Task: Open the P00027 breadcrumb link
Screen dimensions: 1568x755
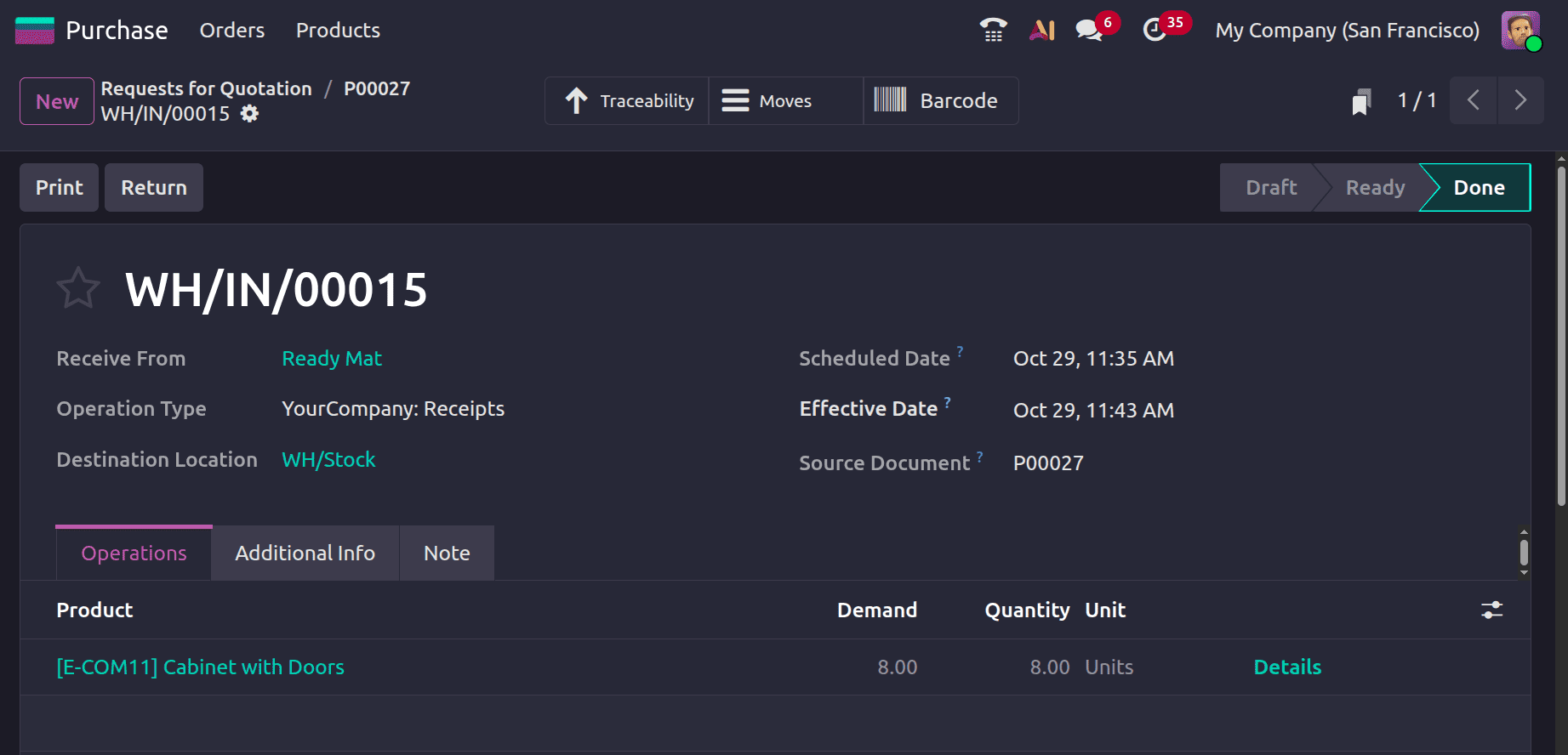Action: [x=377, y=88]
